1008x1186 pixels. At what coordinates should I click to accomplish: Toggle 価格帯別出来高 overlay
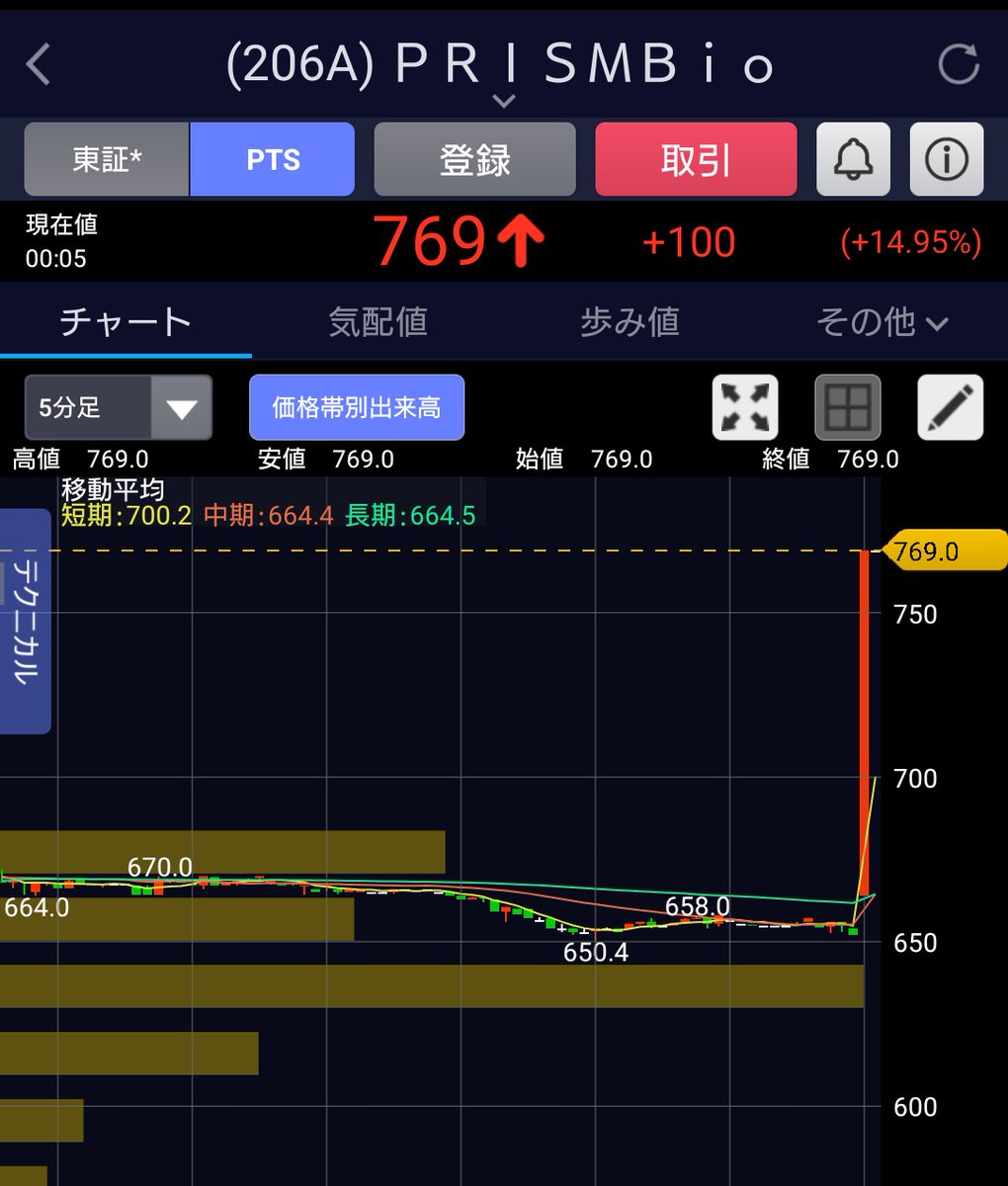[357, 407]
